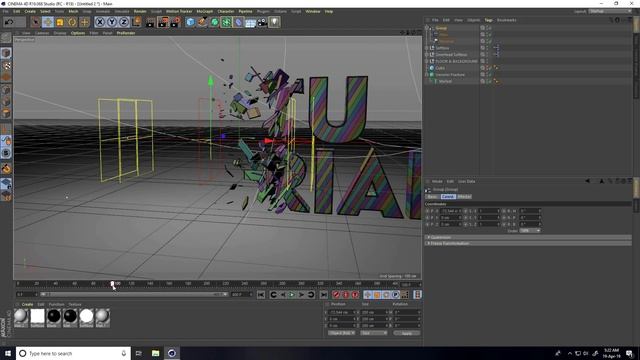Toggle enable checkmark for Voronoi Fracture
This screenshot has width=640, height=360.
click(x=490, y=75)
